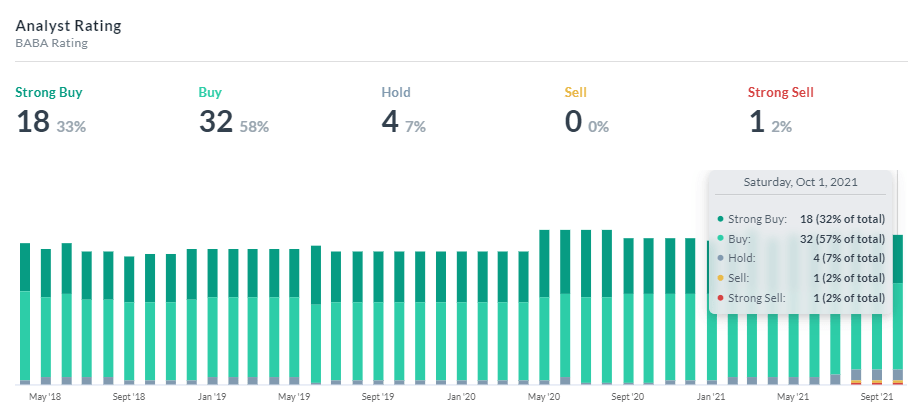Image resolution: width=914 pixels, height=412 pixels.
Task: Click the orange Sell rating label
Action: point(576,93)
